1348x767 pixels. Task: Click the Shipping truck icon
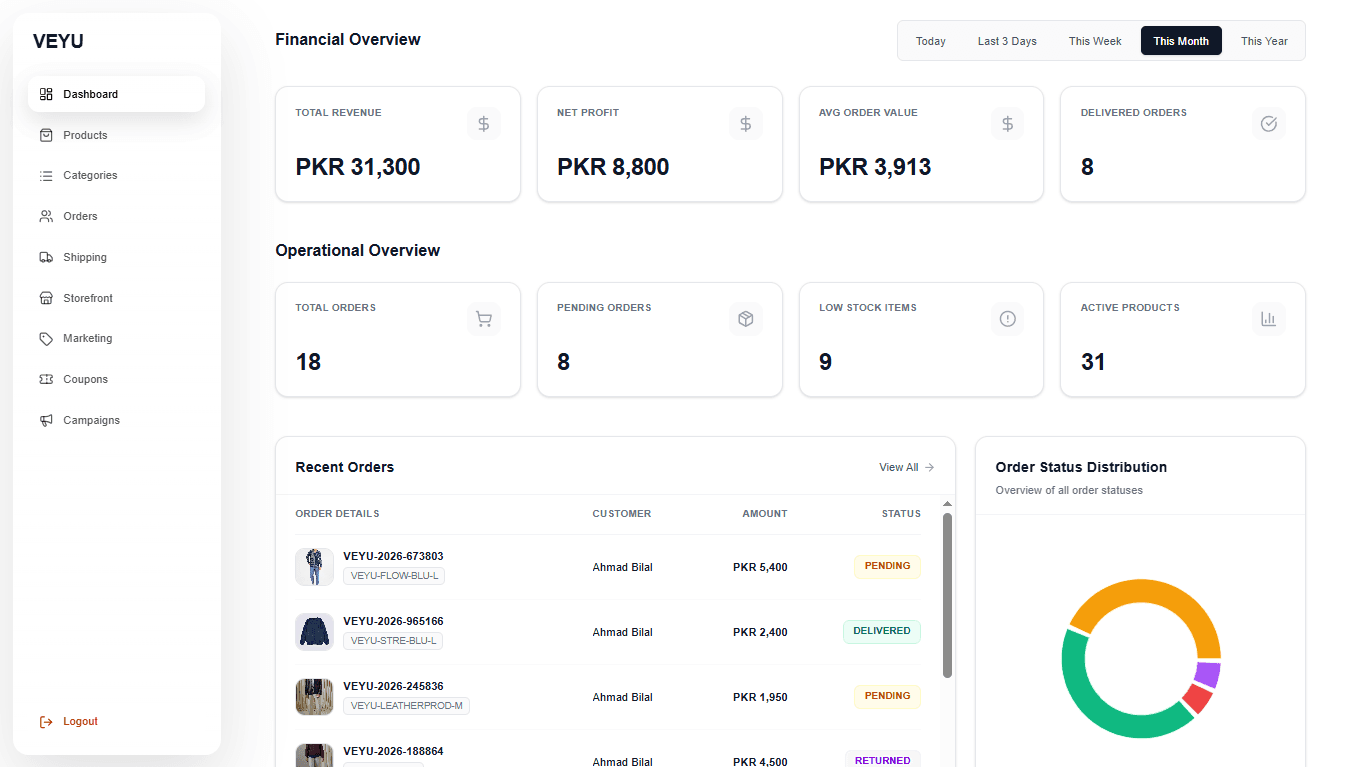(46, 257)
